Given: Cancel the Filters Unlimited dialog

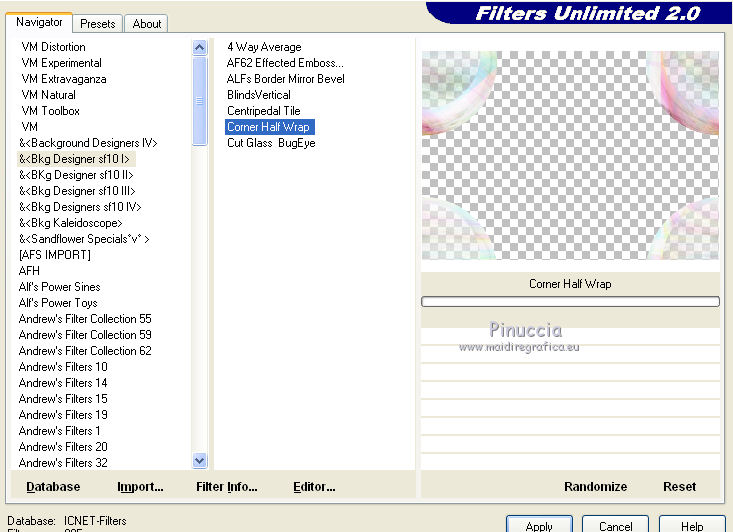Looking at the screenshot, I should pyautogui.click(x=615, y=525).
